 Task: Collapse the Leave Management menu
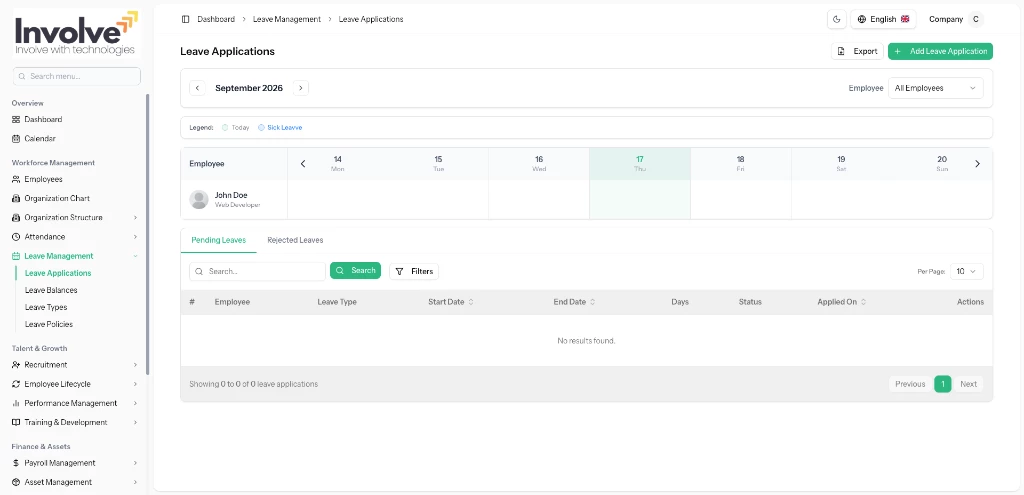tap(75, 256)
